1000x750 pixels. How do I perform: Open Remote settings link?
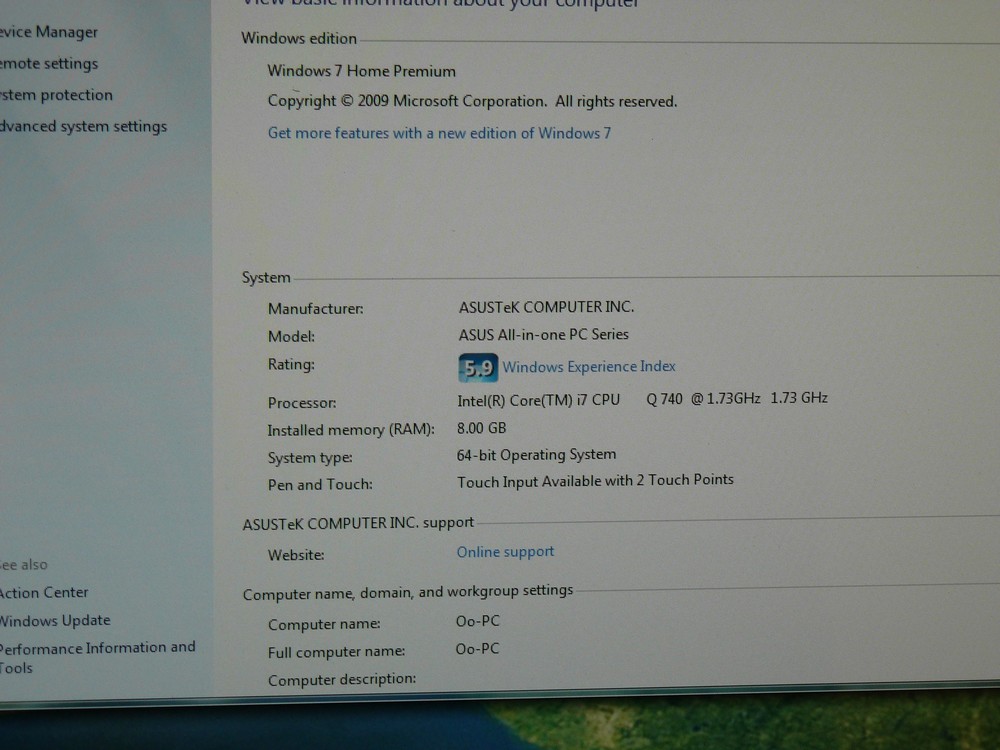click(x=49, y=64)
